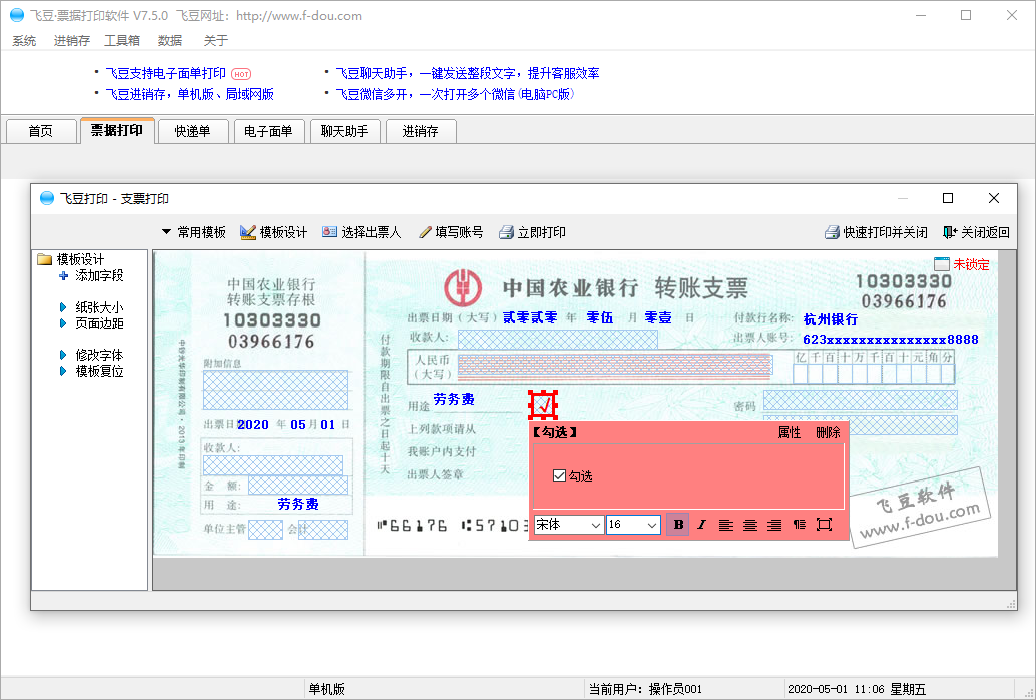Click the 模板设计 pencil-ruler toolbar icon
This screenshot has width=1036, height=700.
coord(248,232)
